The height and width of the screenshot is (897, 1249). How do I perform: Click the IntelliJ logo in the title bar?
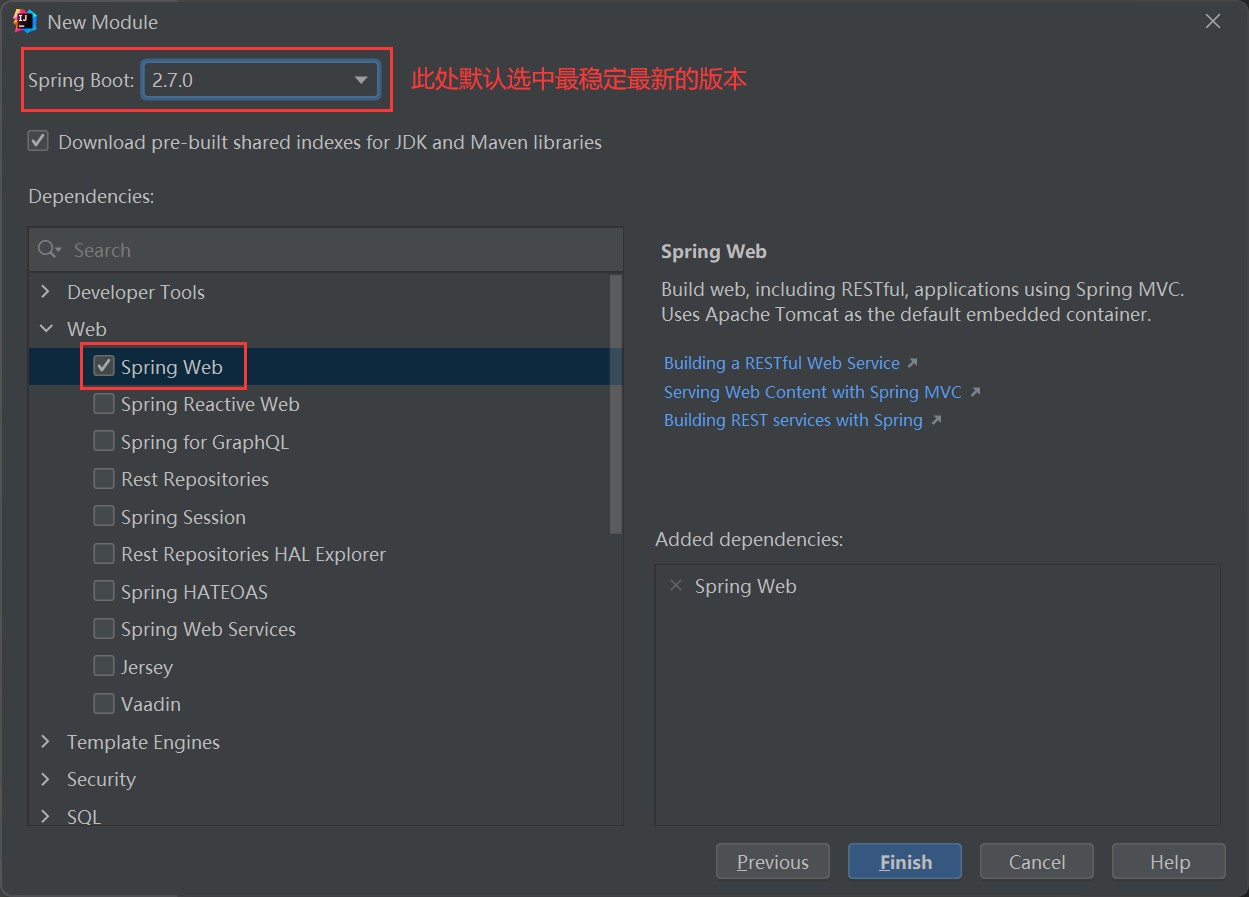tap(23, 20)
